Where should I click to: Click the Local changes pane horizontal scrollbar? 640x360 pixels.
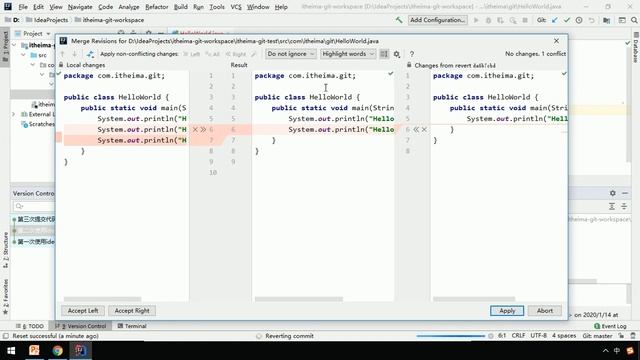click(x=102, y=299)
